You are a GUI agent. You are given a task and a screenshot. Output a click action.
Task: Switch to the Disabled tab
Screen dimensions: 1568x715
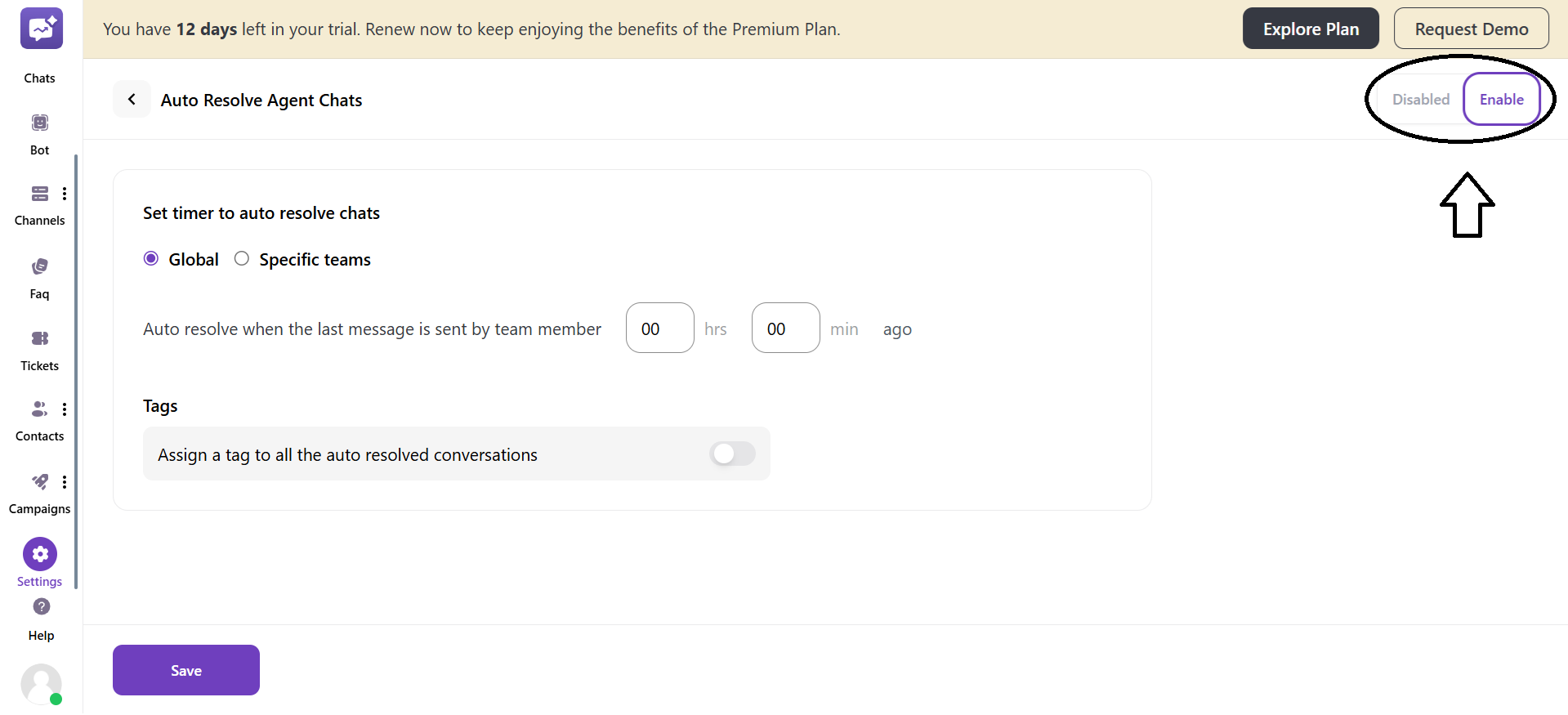(x=1420, y=100)
